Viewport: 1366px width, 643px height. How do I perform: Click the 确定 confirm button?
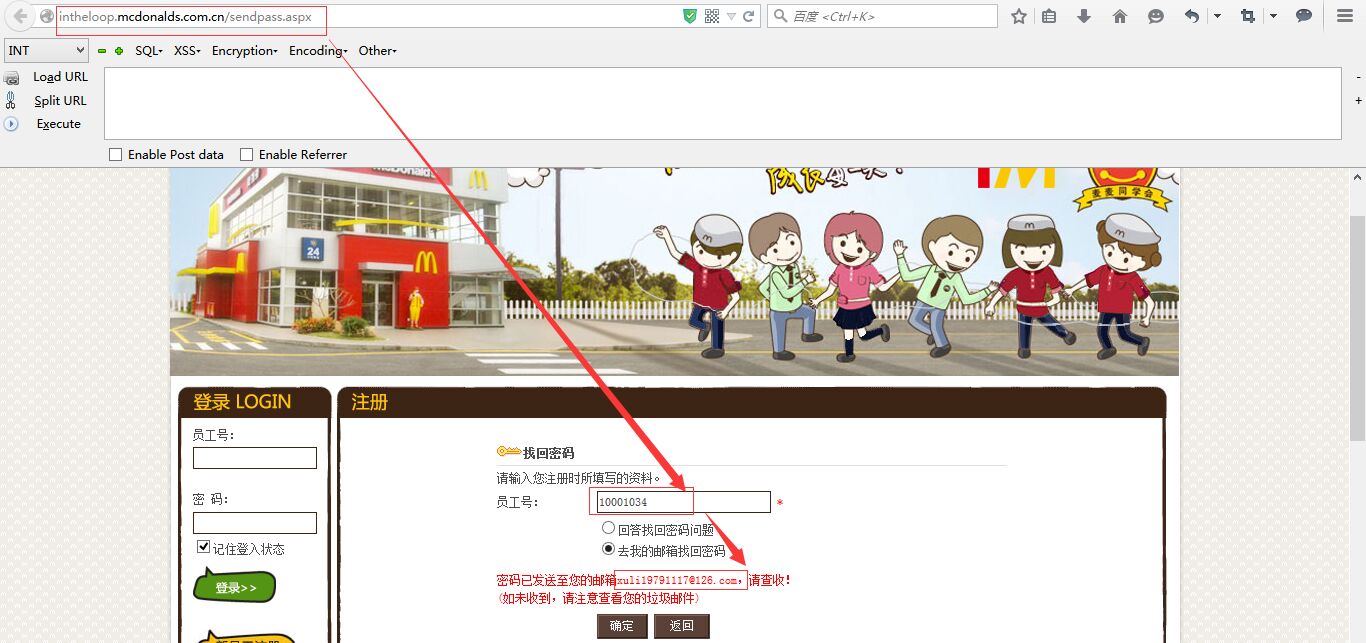[622, 626]
